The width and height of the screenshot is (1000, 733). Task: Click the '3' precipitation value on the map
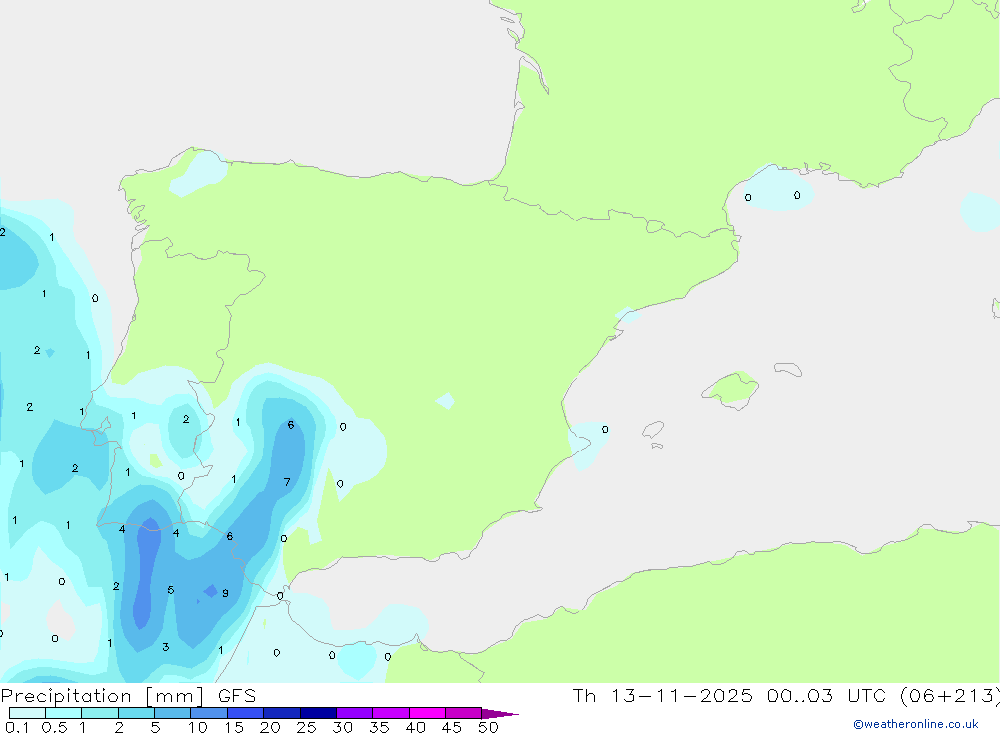166,647
